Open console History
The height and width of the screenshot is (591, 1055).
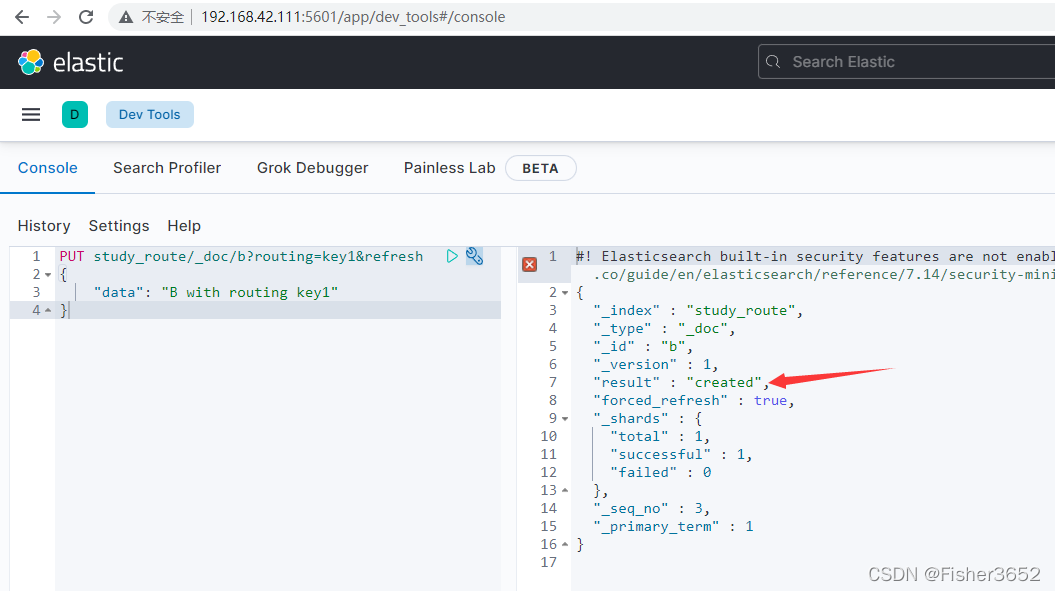(x=44, y=225)
